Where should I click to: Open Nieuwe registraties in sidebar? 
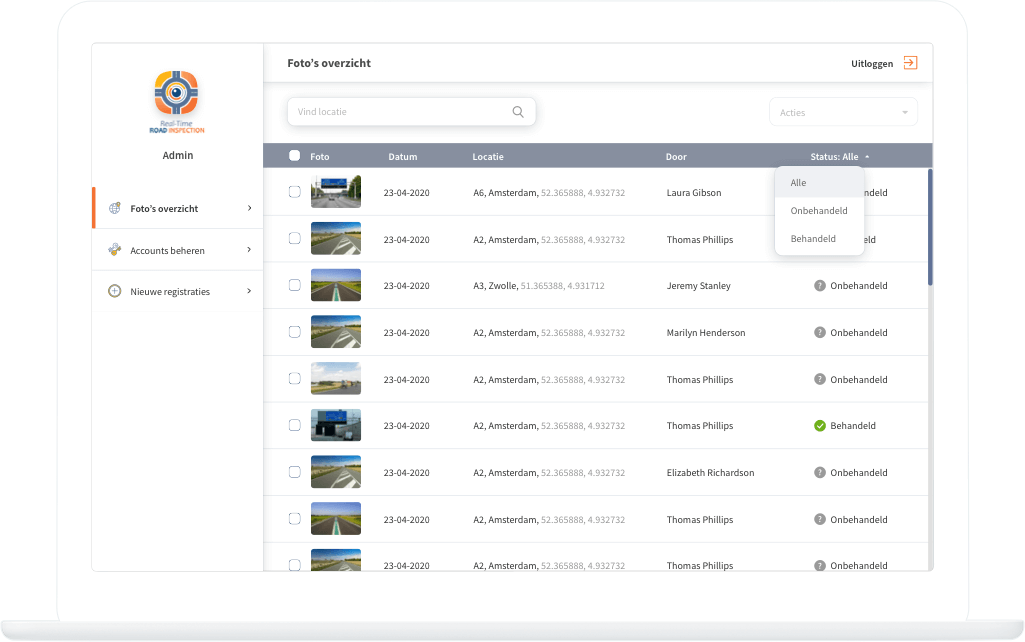[178, 291]
